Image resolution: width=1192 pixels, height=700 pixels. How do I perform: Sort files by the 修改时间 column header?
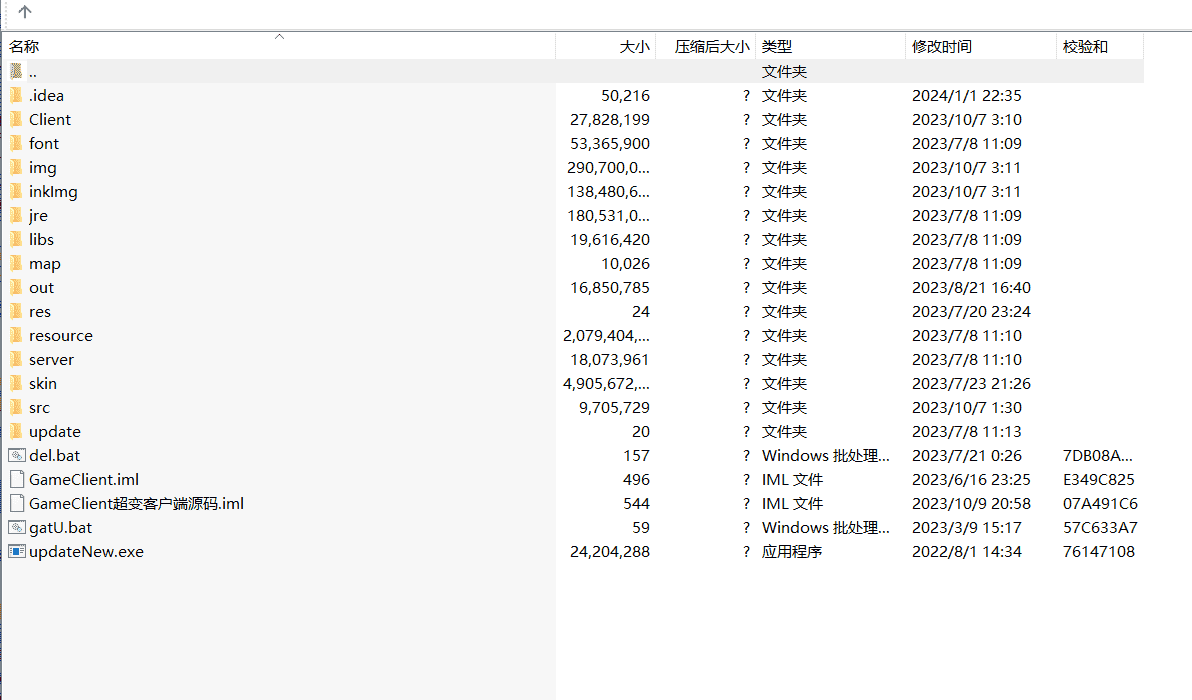[941, 46]
